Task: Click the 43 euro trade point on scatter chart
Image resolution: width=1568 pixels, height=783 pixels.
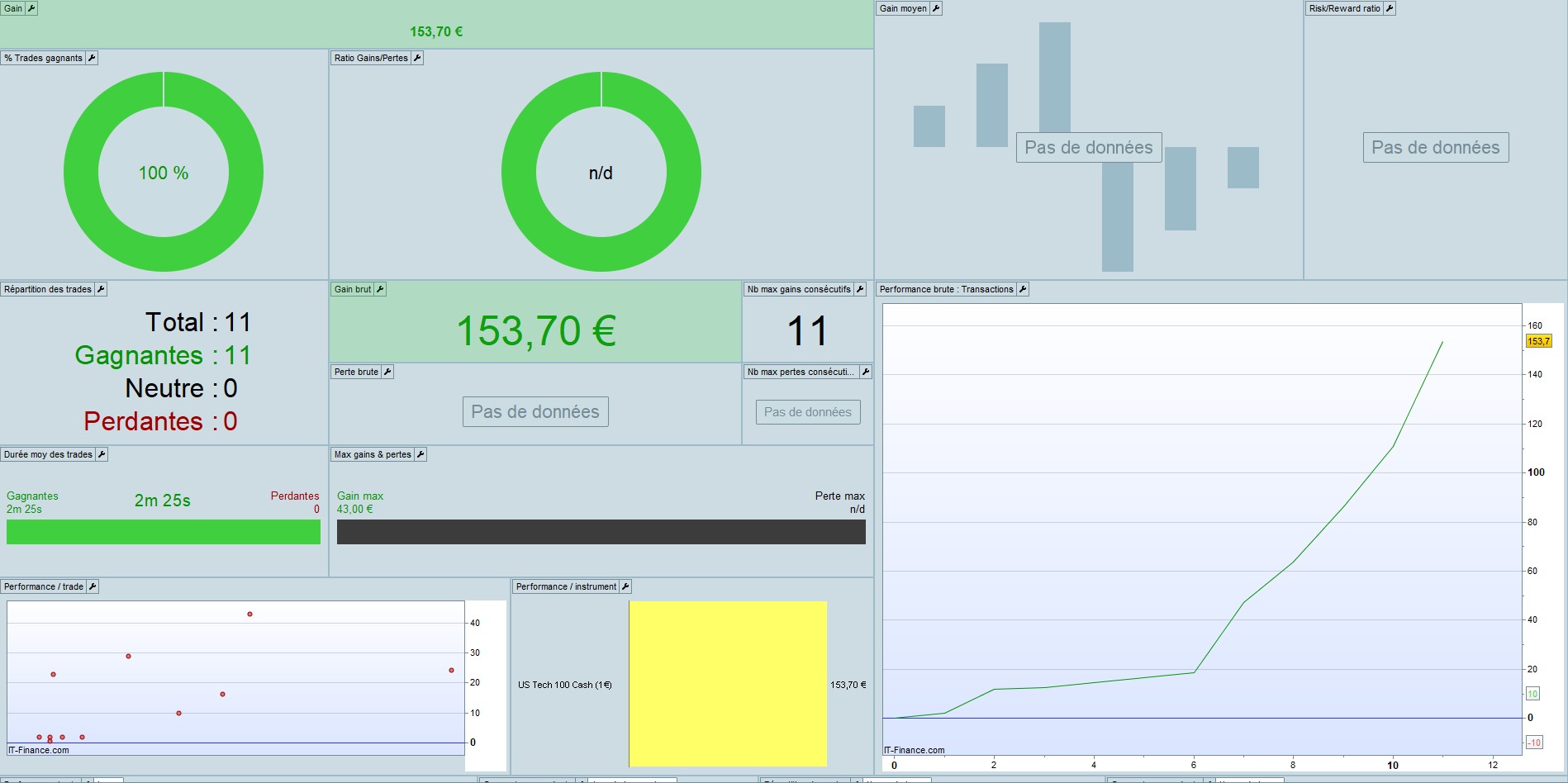Action: coord(249,615)
